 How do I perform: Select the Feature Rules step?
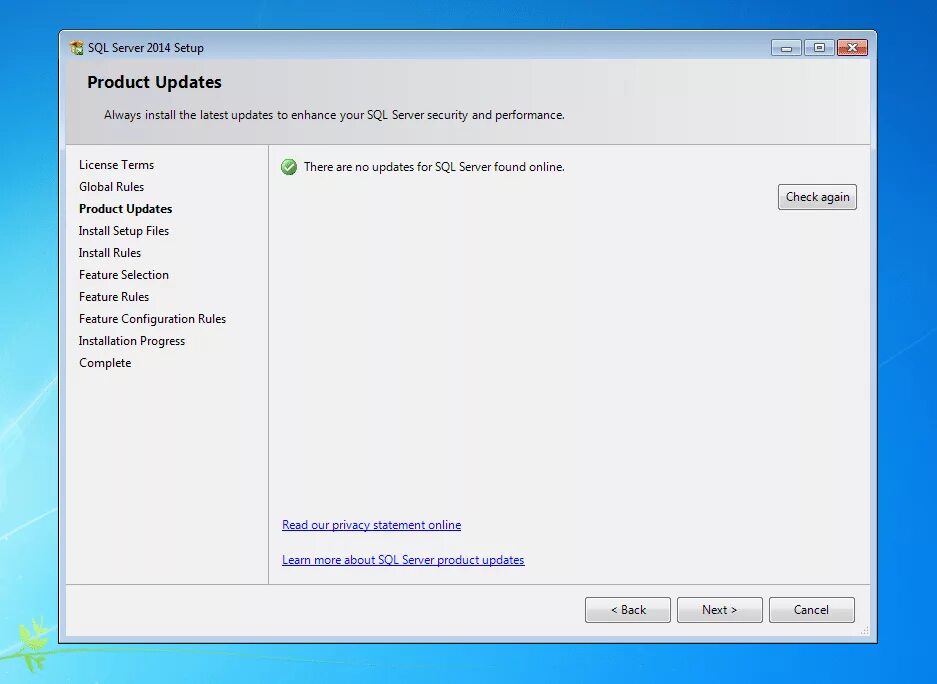(114, 297)
